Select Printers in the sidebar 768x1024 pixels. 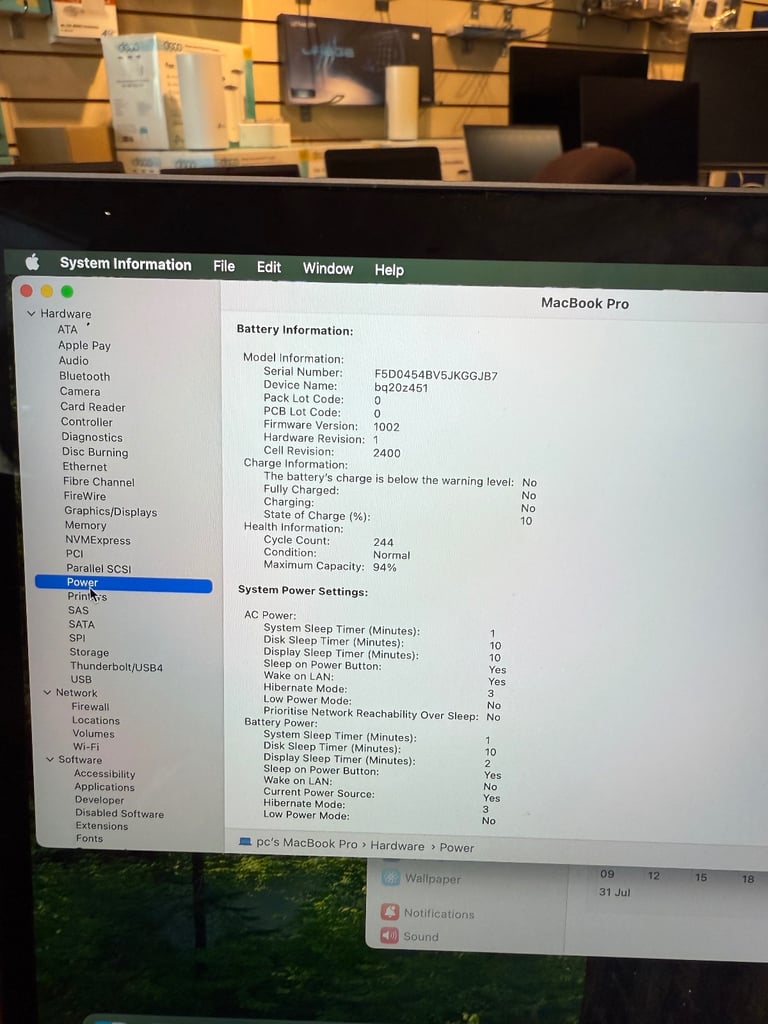point(87,596)
